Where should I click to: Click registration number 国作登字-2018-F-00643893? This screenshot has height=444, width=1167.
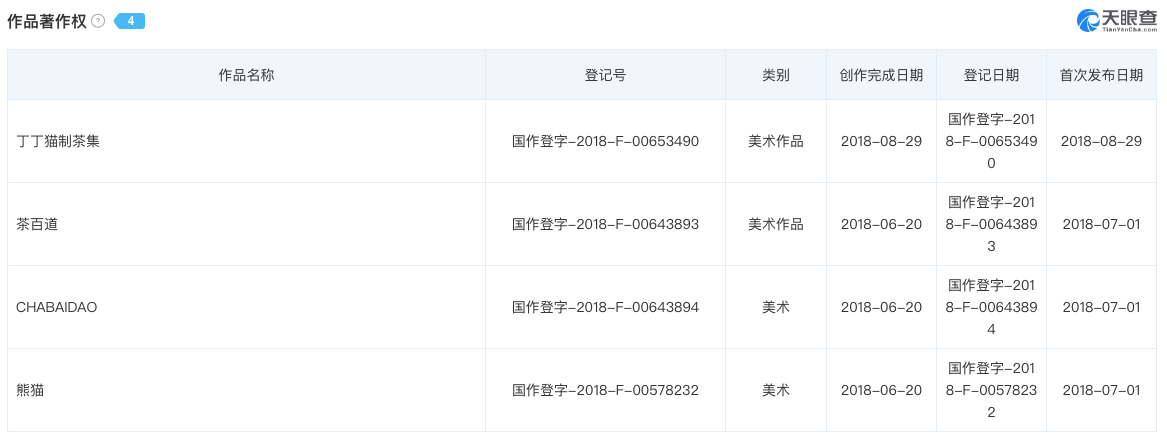(605, 224)
